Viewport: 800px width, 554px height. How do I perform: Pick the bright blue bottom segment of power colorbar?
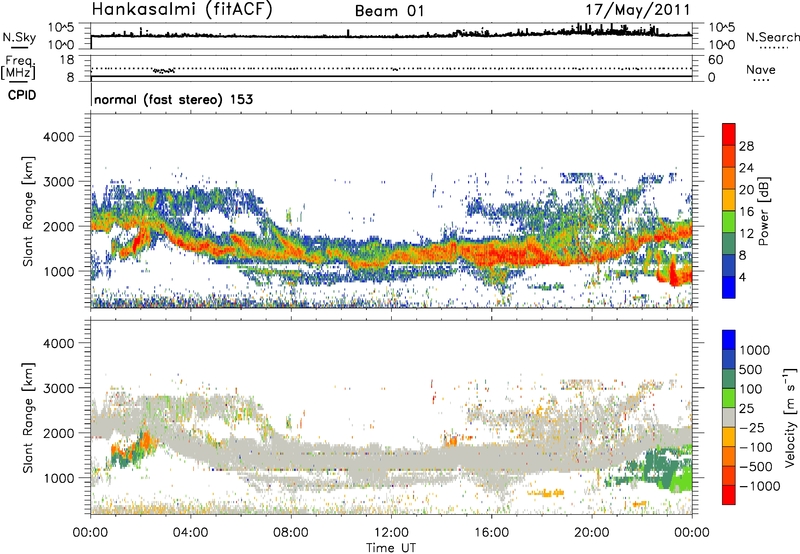[x=729, y=287]
